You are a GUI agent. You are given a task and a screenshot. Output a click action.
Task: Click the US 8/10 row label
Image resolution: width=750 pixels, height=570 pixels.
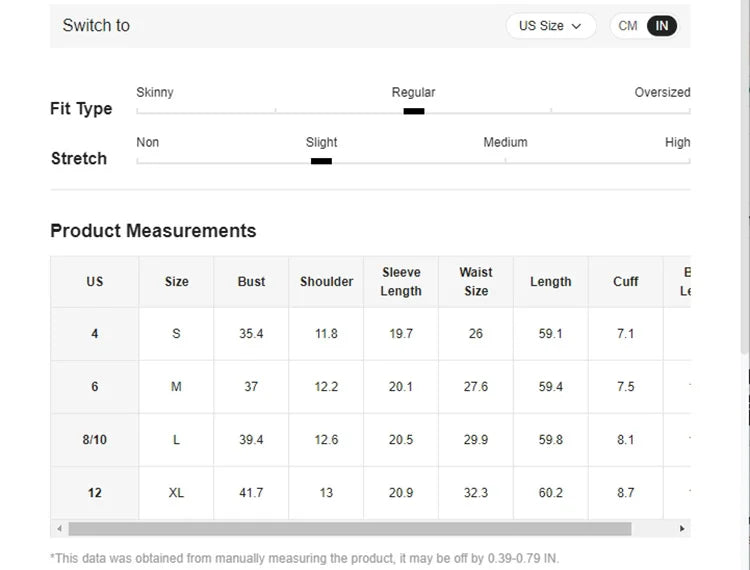[x=95, y=440]
